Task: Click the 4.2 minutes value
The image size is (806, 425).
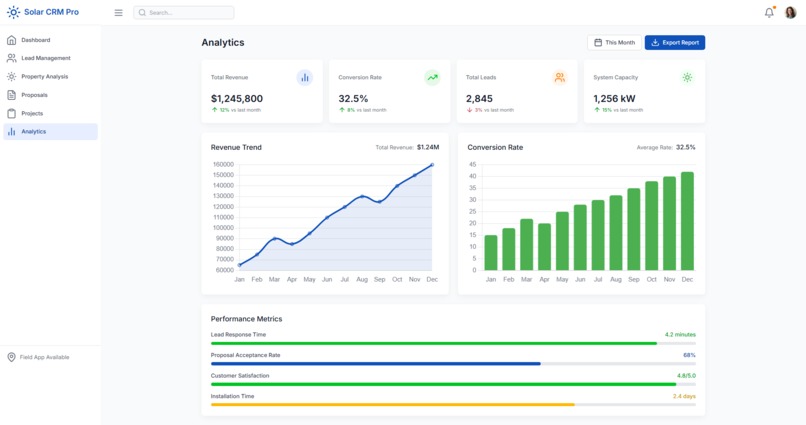Action: [680, 335]
